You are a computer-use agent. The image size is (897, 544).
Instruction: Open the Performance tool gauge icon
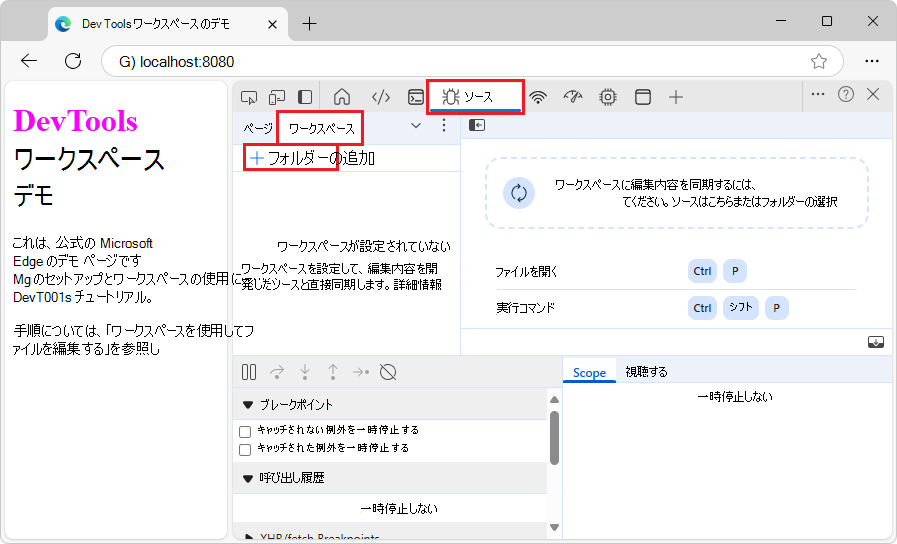573,97
